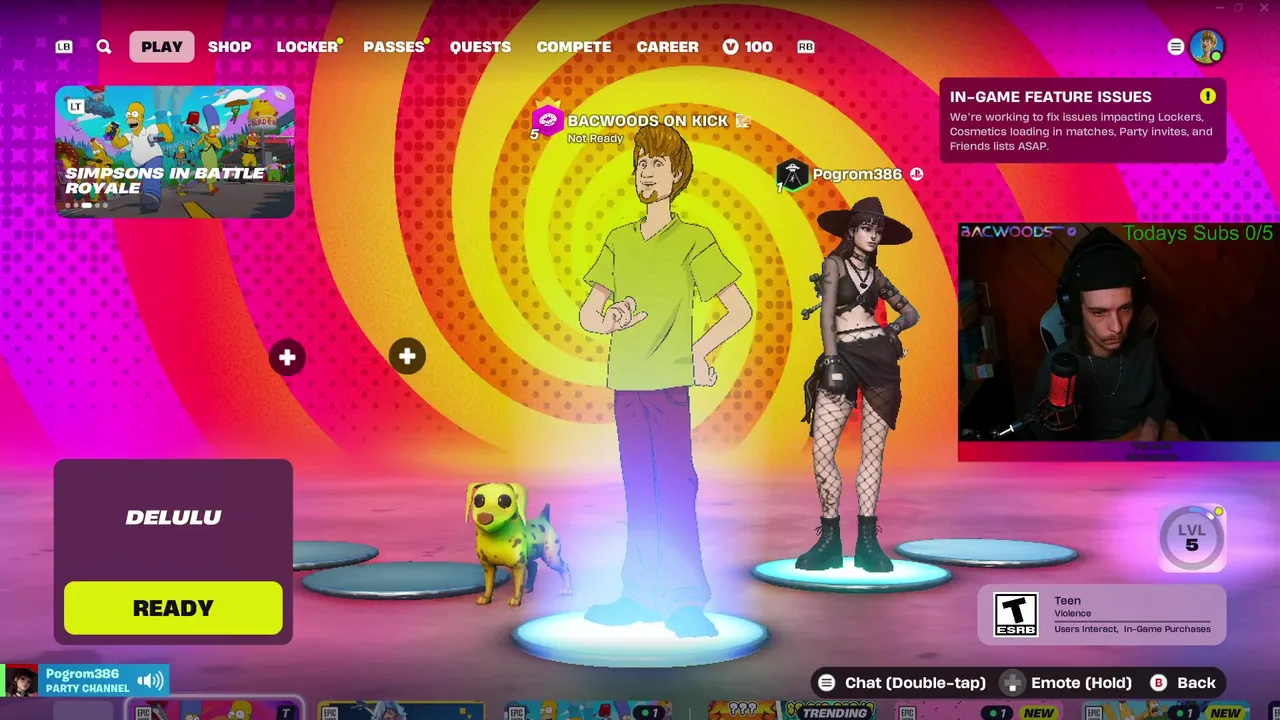Open the CAREER tab

(667, 47)
